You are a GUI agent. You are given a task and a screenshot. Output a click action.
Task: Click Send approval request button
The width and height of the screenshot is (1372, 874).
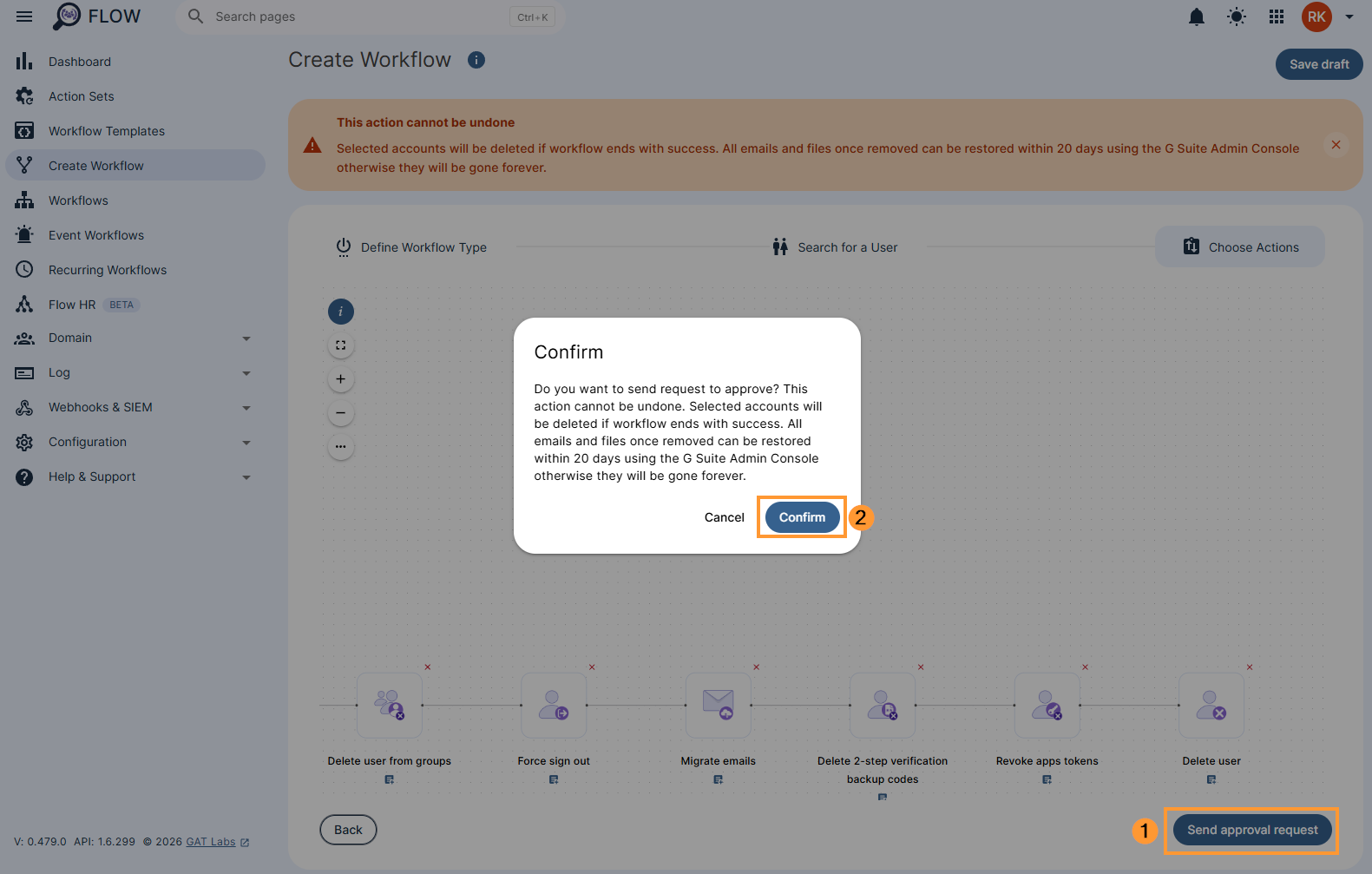coord(1252,830)
